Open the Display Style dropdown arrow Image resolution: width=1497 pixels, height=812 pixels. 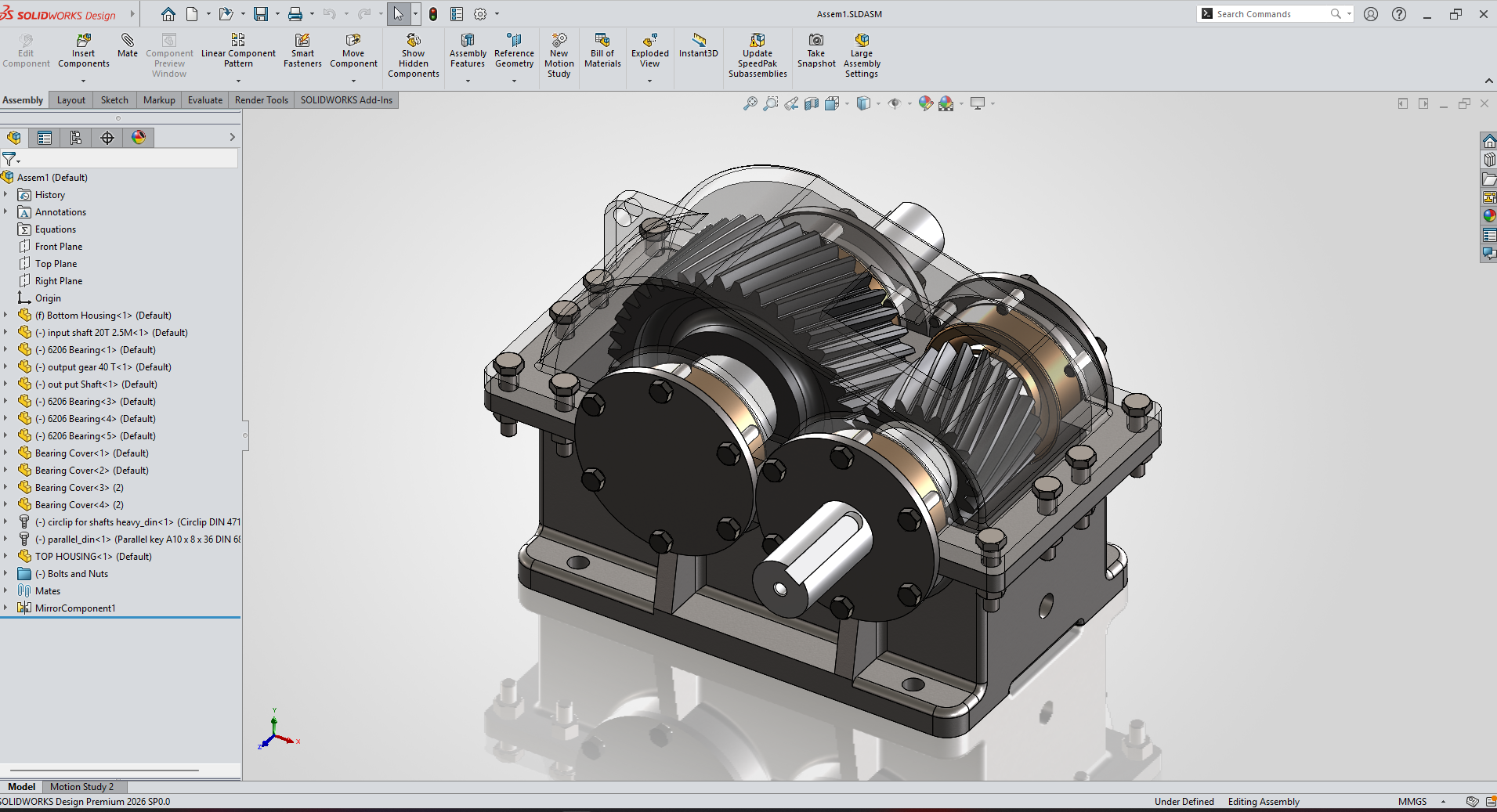point(878,103)
